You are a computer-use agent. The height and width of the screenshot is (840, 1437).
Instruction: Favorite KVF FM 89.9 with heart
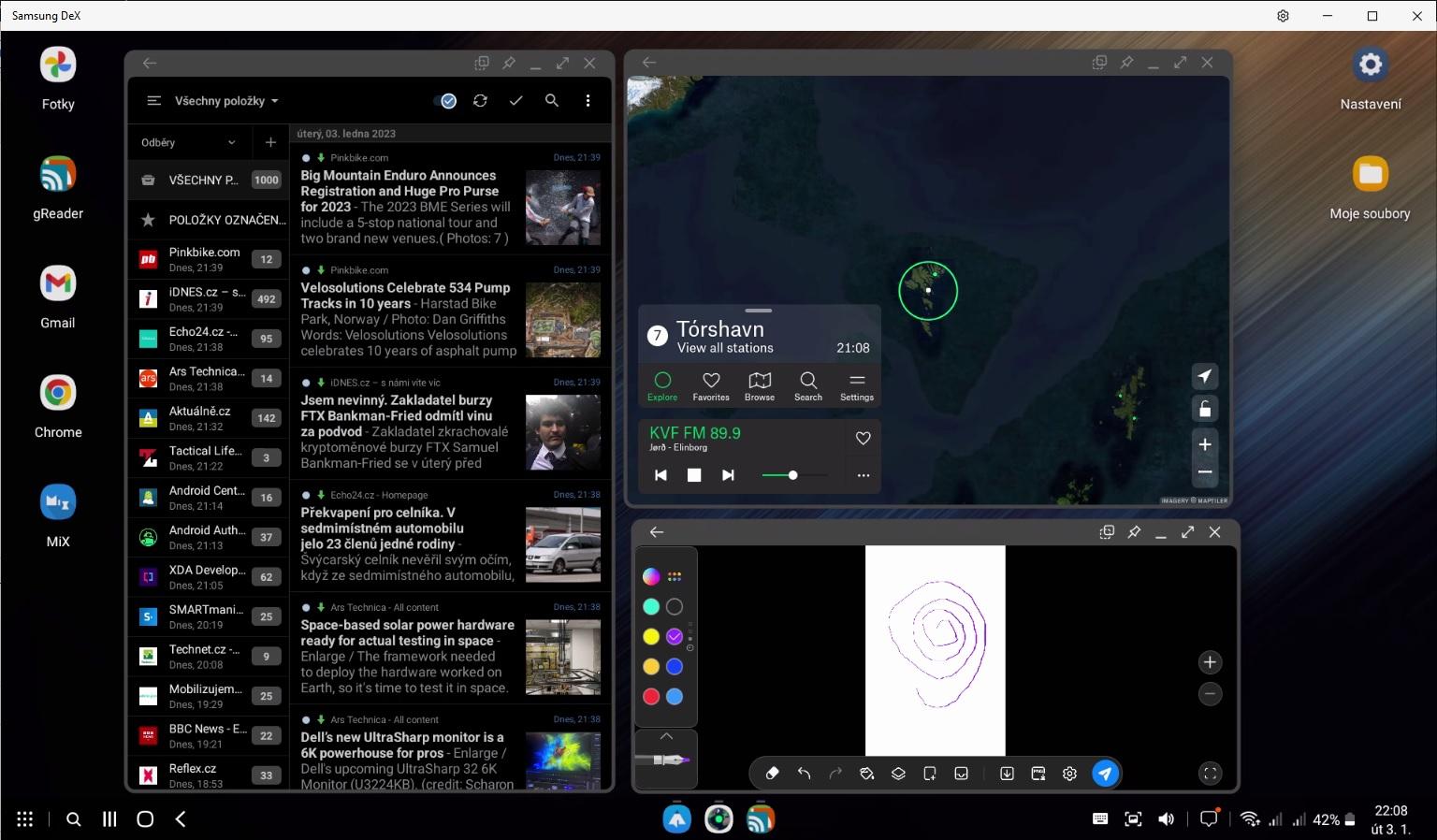pos(864,438)
